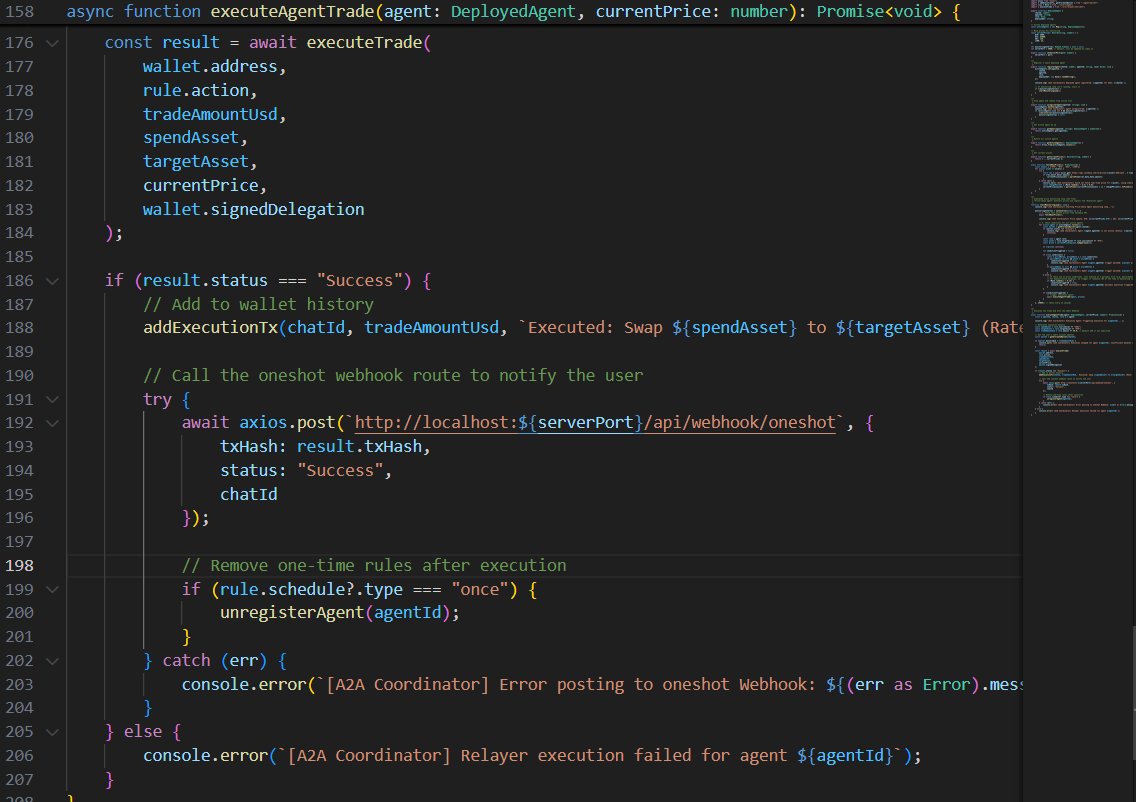
Task: Click currentPrice argument on line 182
Action: click(x=201, y=185)
